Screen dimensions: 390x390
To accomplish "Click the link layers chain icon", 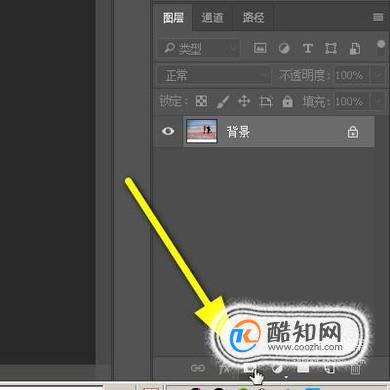I will point(198,368).
